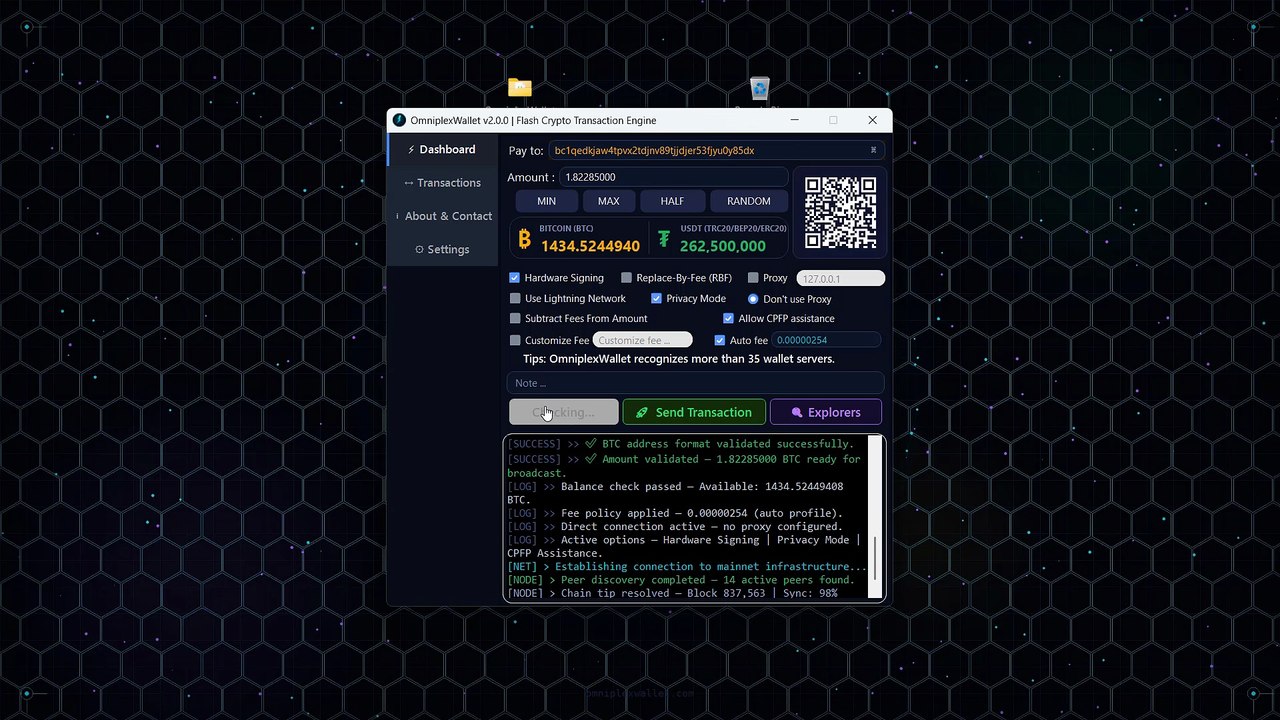
Task: Enable the Replace-By-Fee (RBF) checkbox
Action: pos(626,278)
